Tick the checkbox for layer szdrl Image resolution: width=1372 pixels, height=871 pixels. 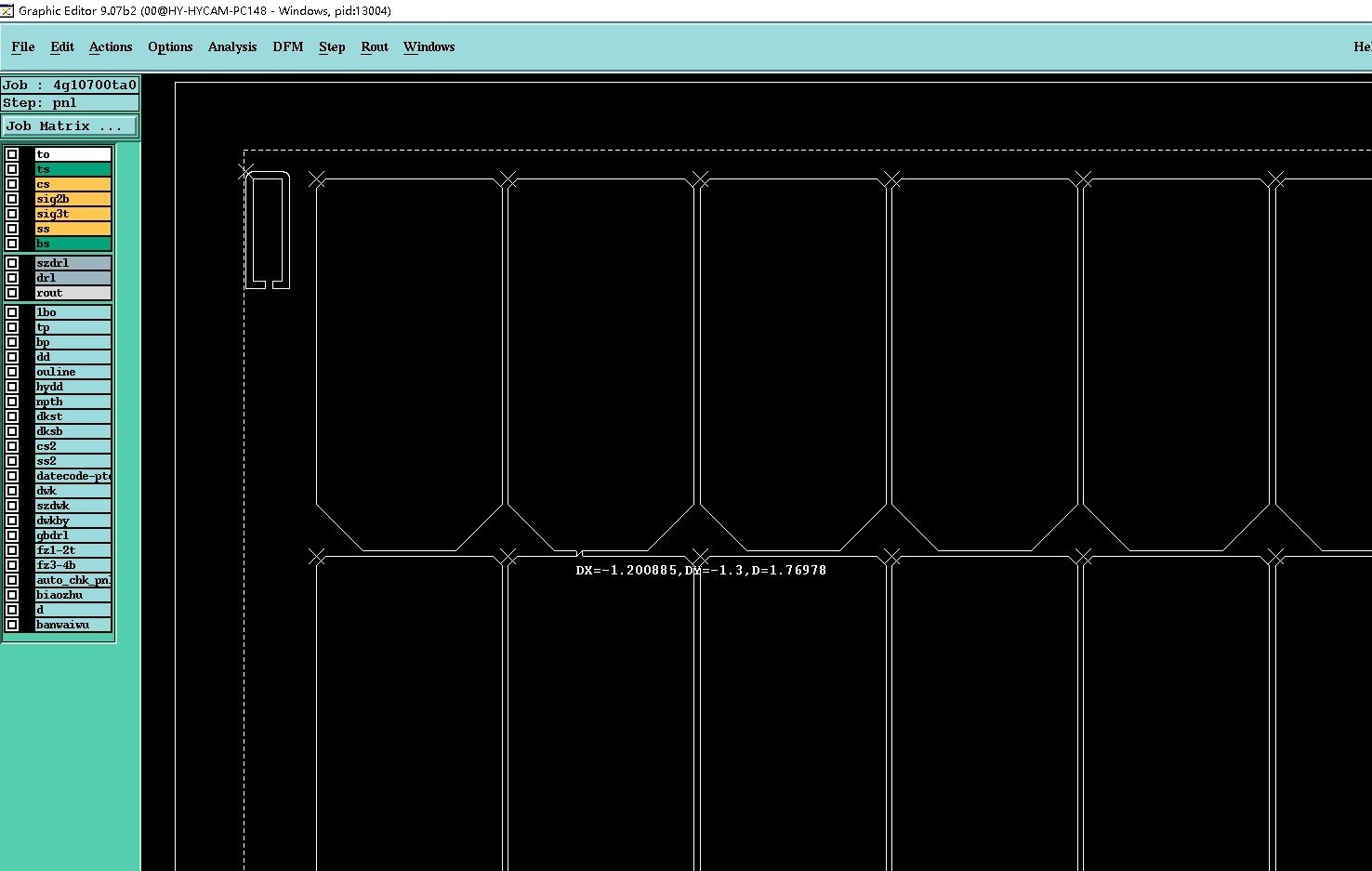(x=12, y=263)
